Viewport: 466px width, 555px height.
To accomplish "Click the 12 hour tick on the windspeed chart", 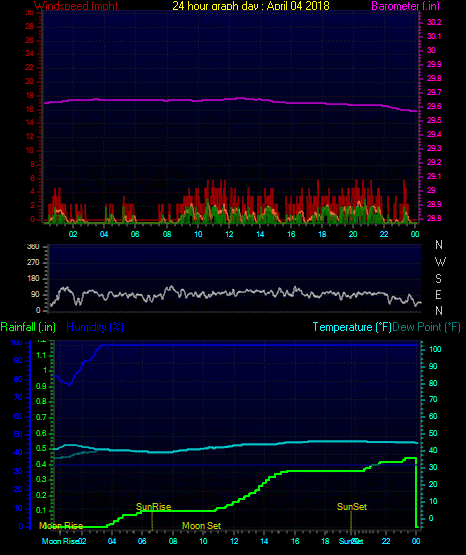I will [x=229, y=234].
